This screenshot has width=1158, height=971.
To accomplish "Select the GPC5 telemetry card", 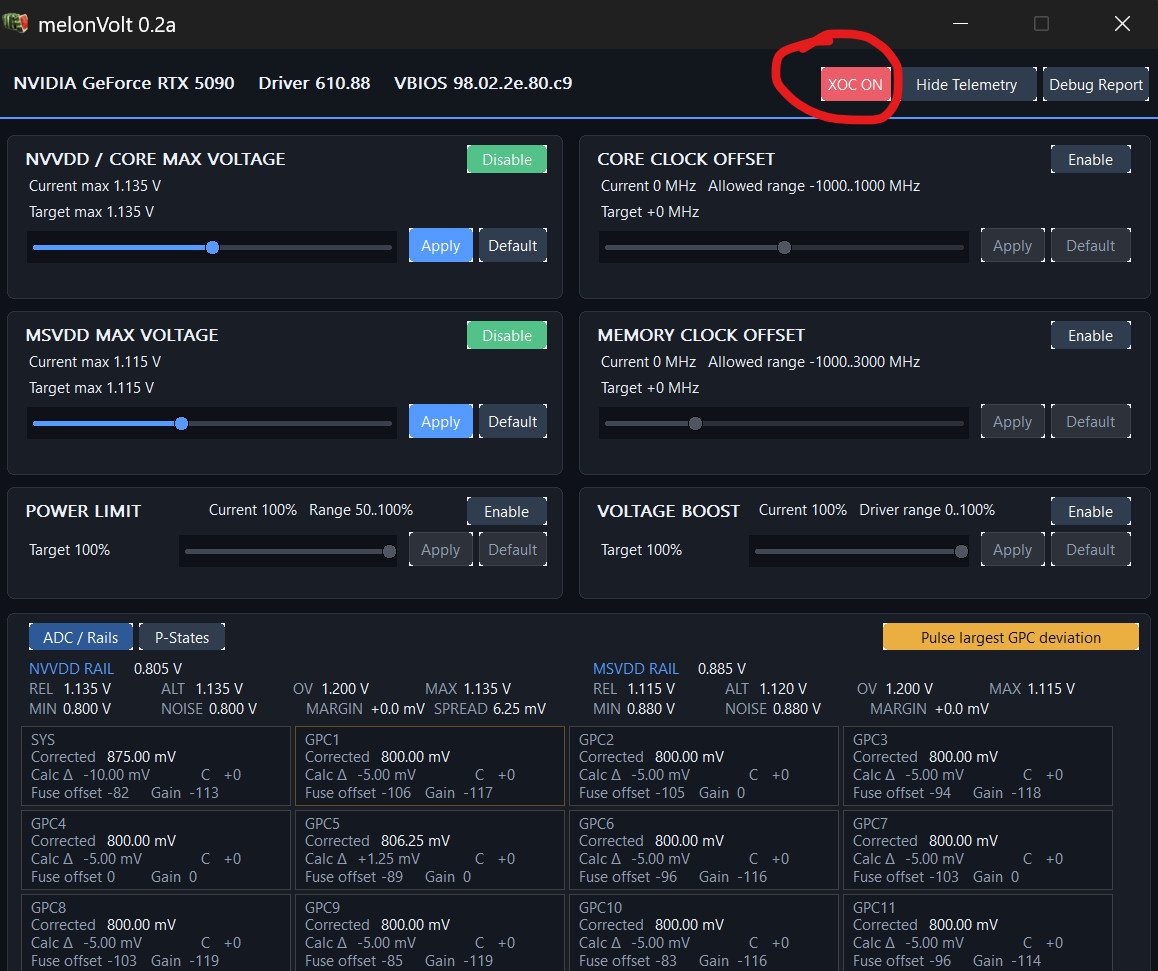I will tap(430, 850).
